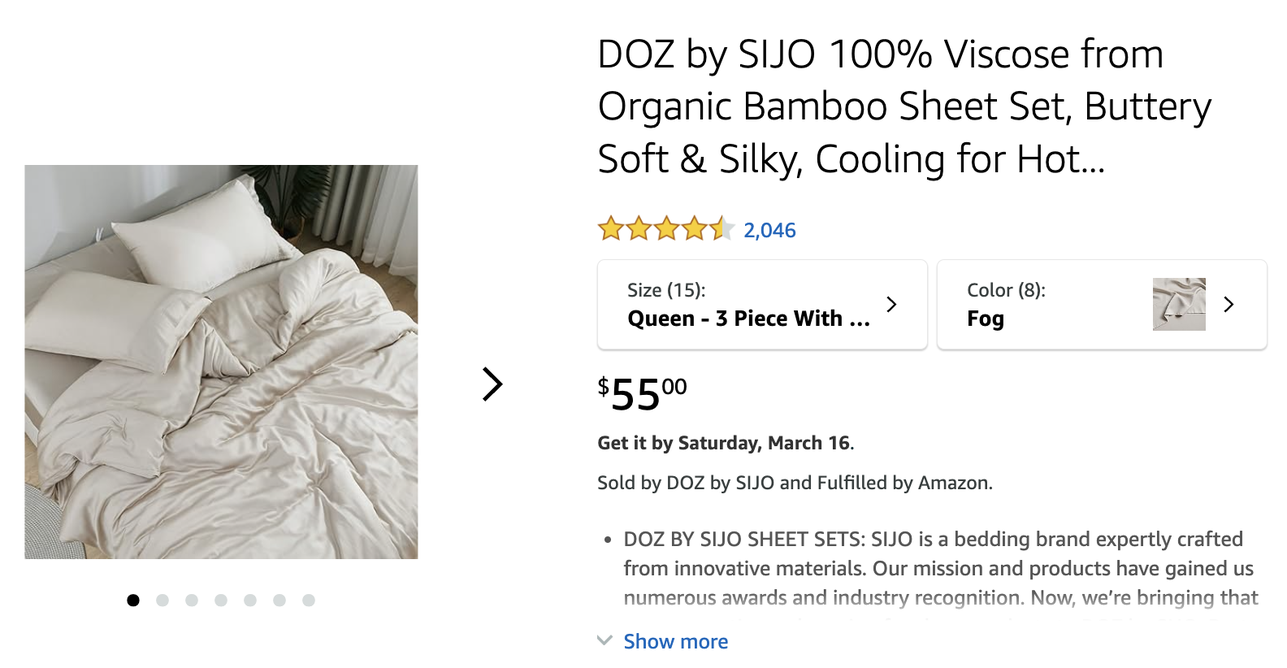Go to the last carousel dot
The image size is (1287, 668).
(x=308, y=600)
